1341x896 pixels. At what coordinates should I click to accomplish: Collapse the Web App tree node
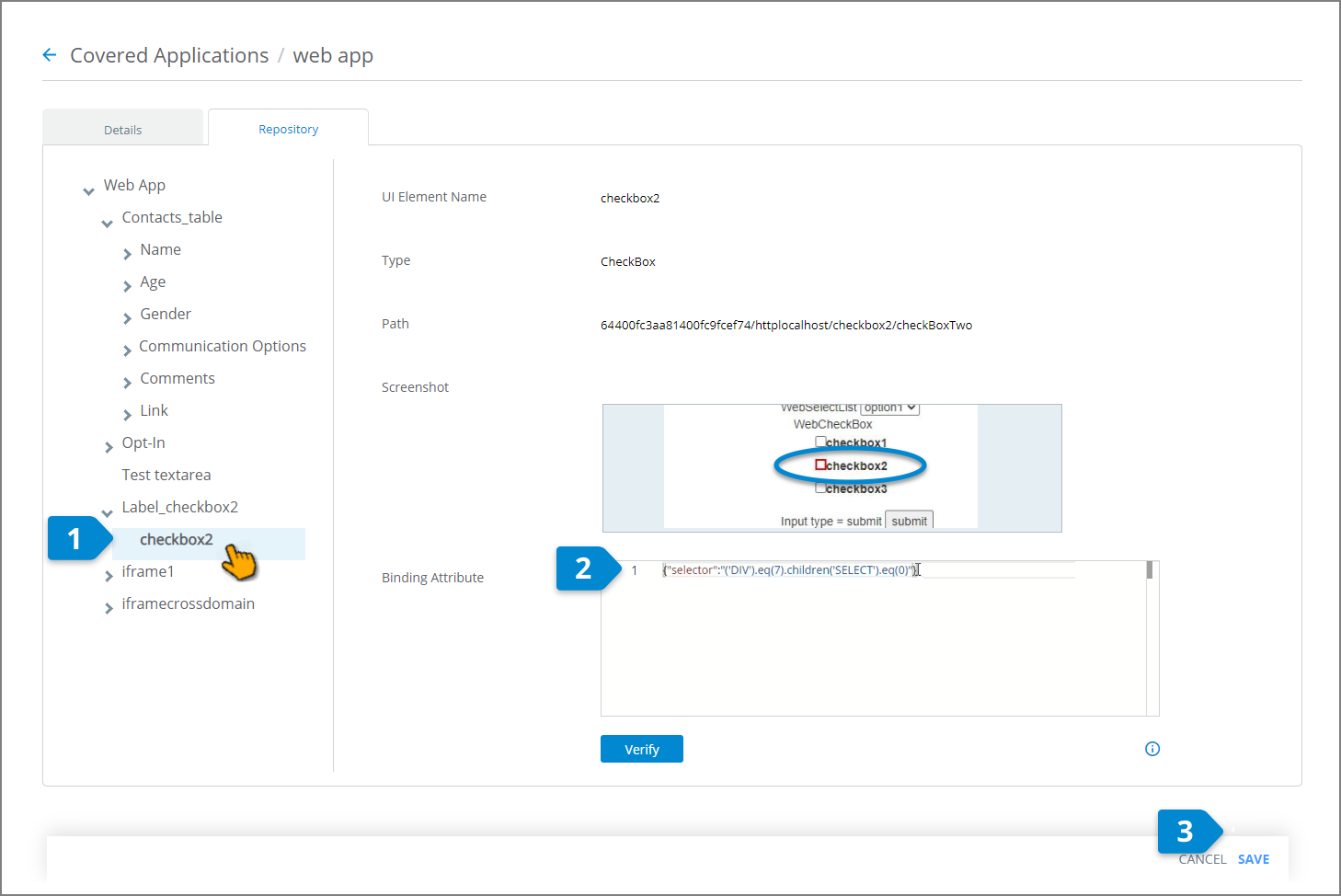click(88, 191)
